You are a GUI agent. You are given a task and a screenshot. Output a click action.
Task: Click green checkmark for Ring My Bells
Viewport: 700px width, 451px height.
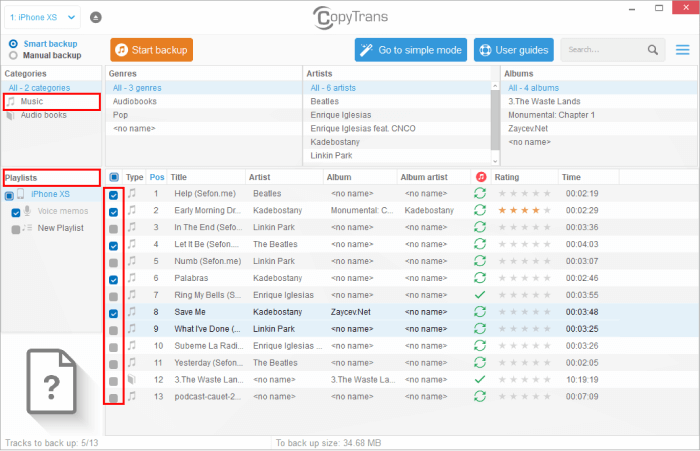coord(480,295)
